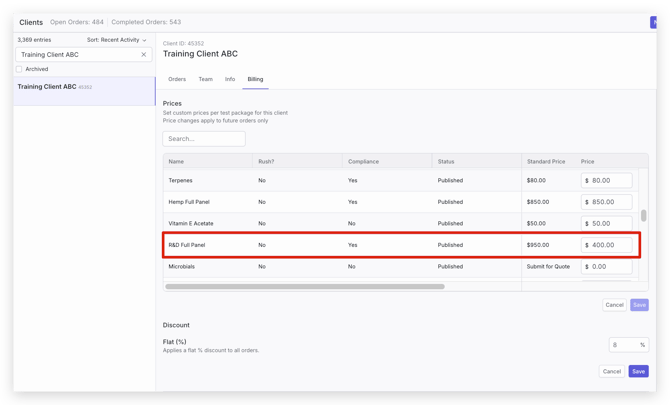Viewport: 670px width, 405px height.
Task: Click the Microbials price field
Action: [x=610, y=267]
